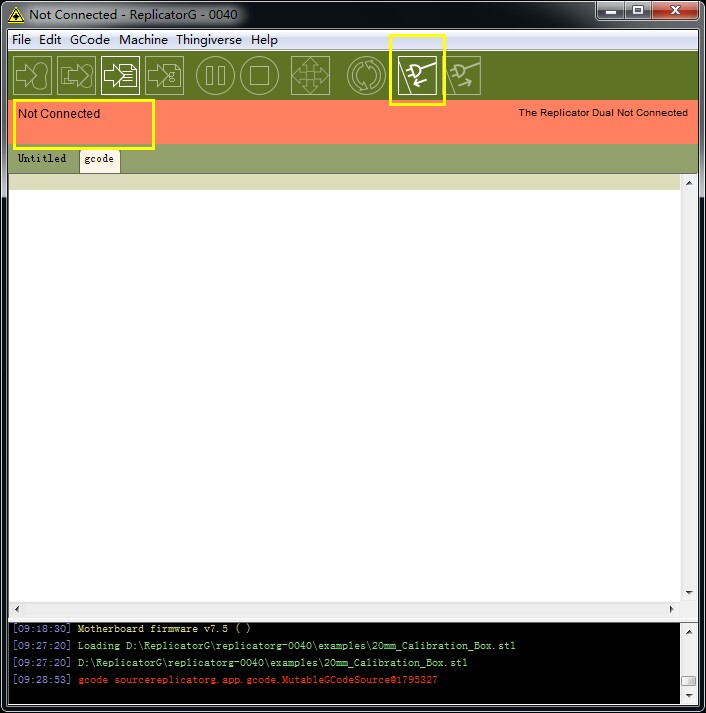The height and width of the screenshot is (713, 706).
Task: Open the control panel arrows icon
Action: coord(310,75)
